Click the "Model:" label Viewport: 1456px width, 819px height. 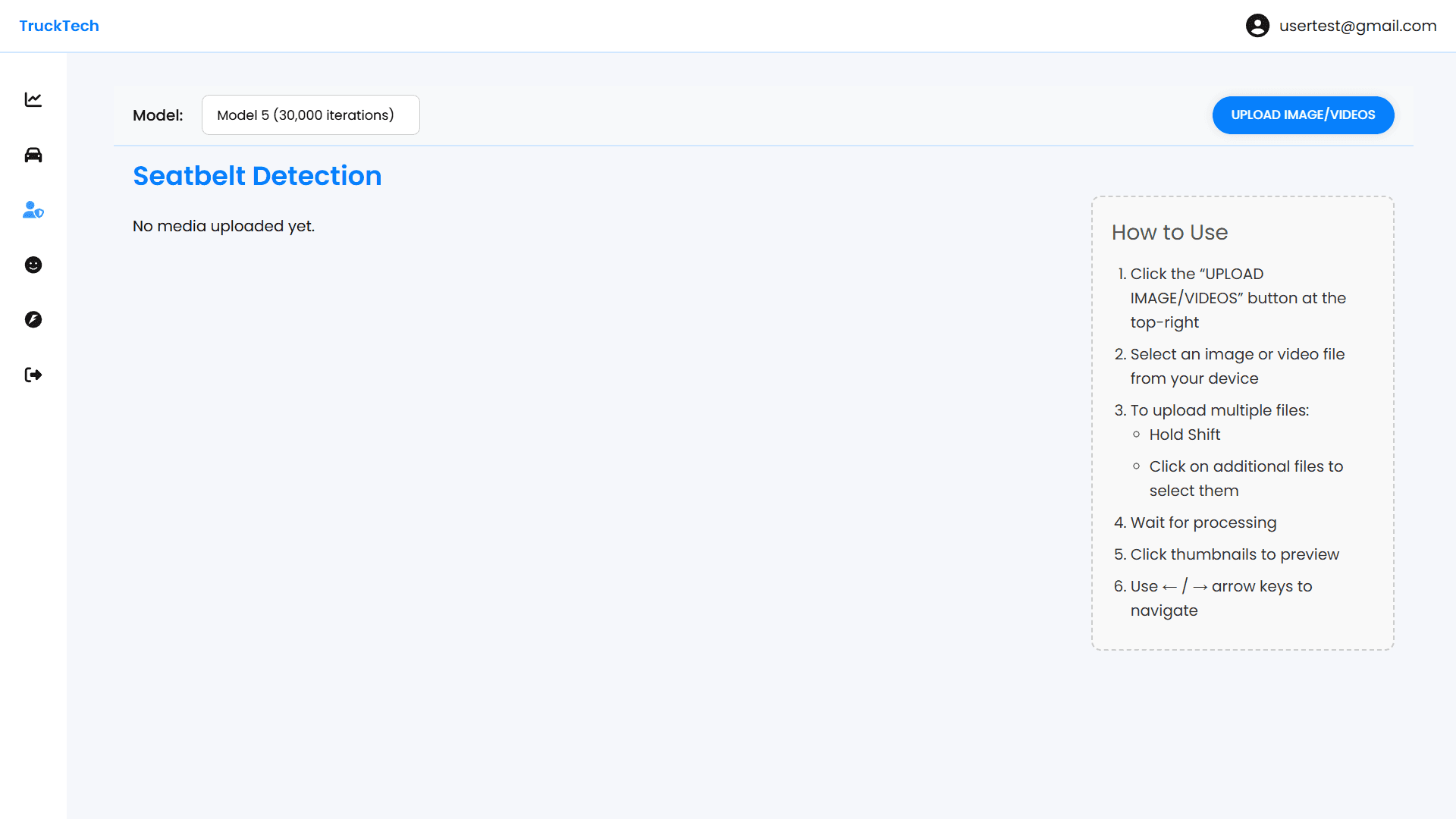[158, 115]
